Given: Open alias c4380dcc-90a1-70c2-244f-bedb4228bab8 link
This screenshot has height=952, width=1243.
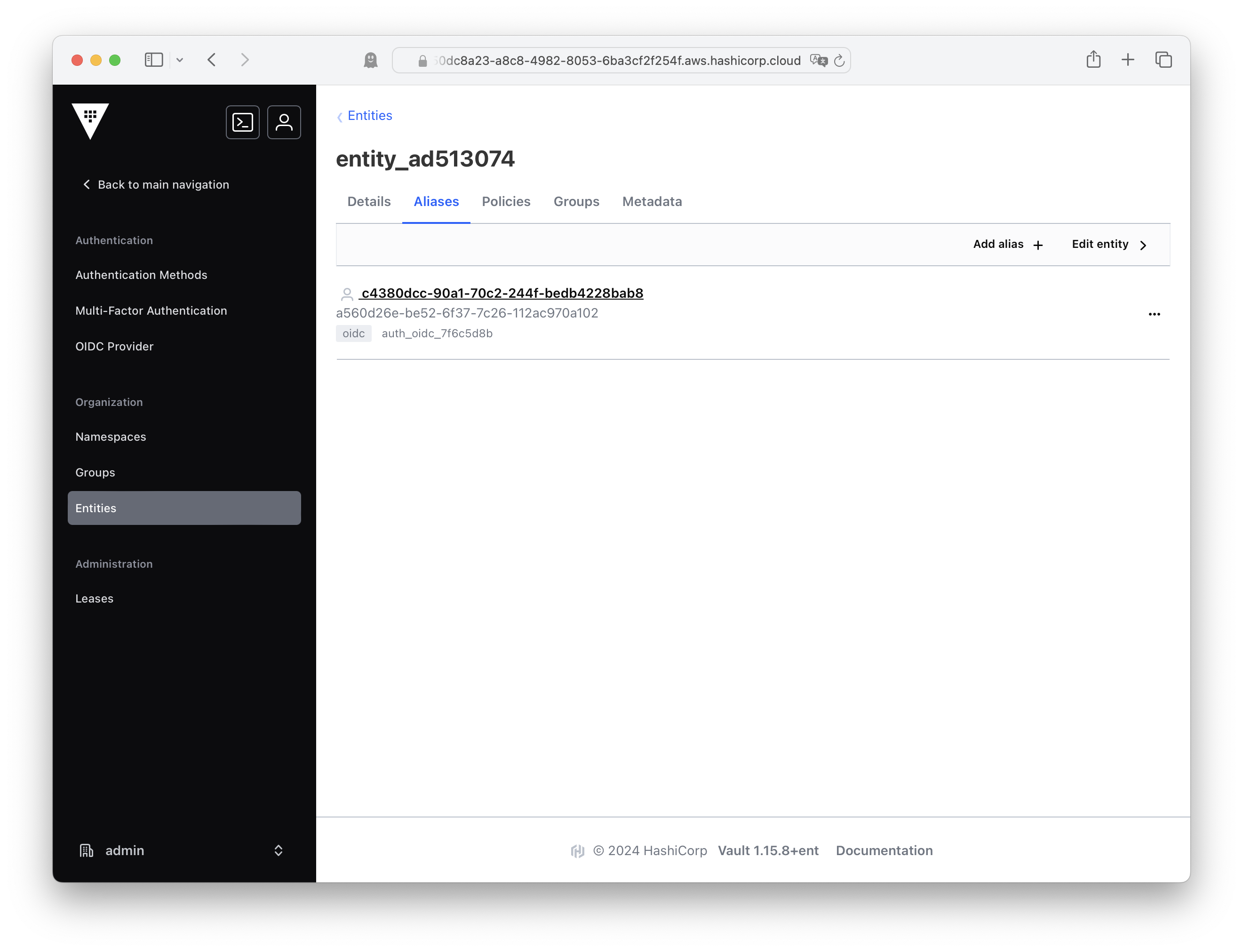Looking at the screenshot, I should [x=502, y=293].
